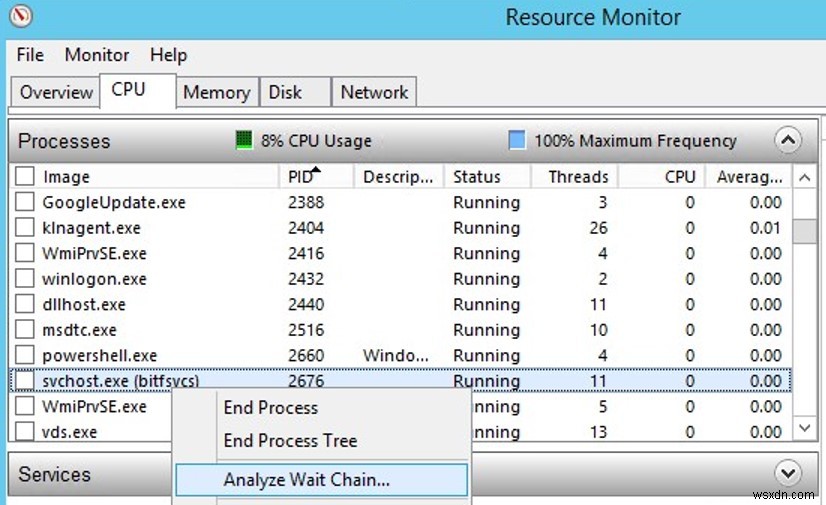Click the process list scrollbar thumb
Screen dimensions: 826x505
click(804, 232)
